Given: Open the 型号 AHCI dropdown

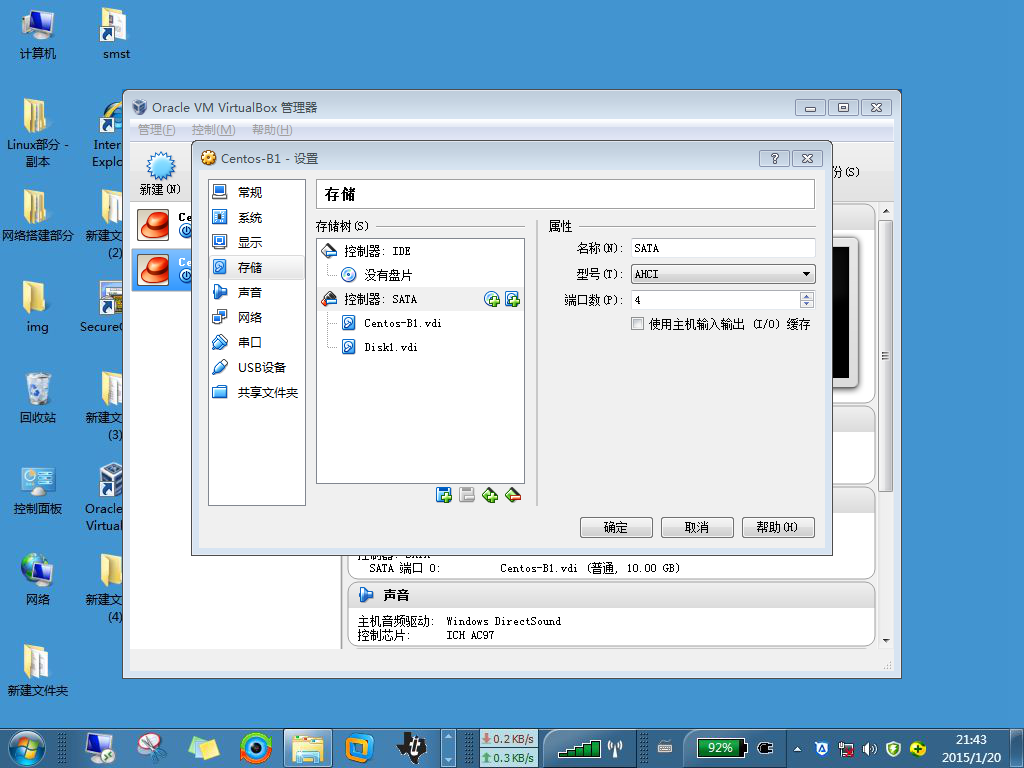Looking at the screenshot, I should pos(723,274).
